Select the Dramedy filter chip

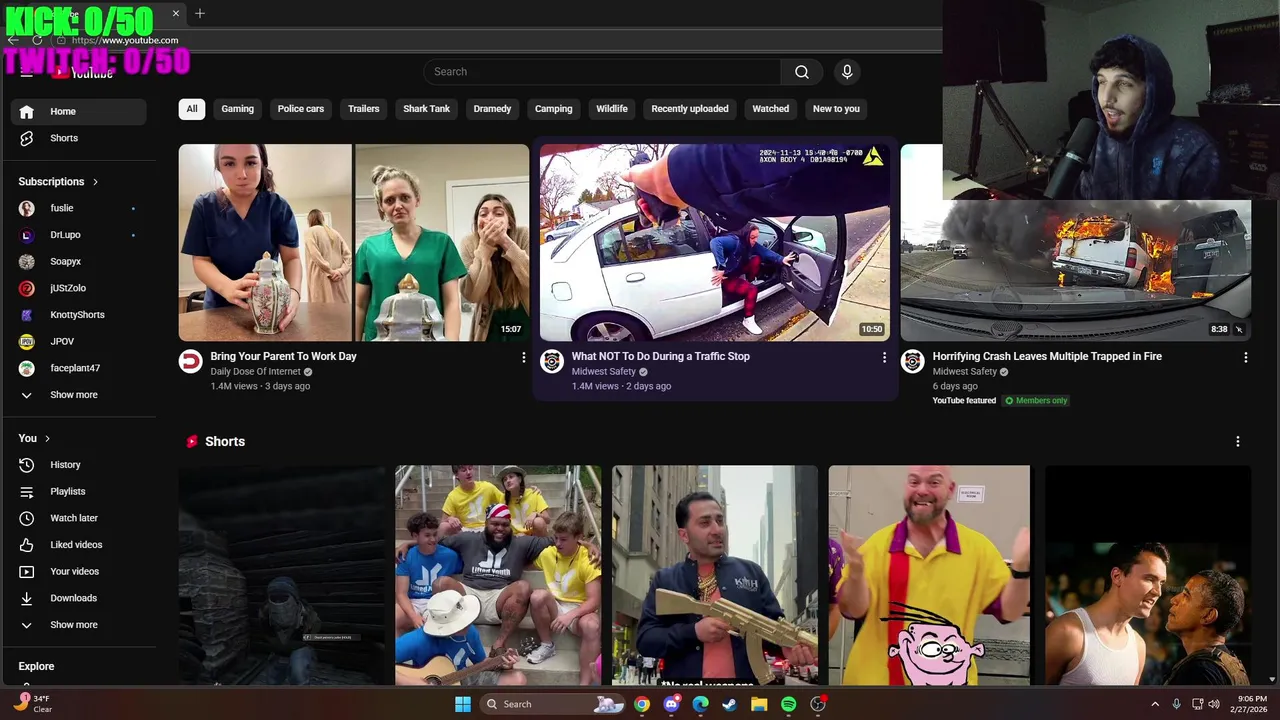point(492,109)
